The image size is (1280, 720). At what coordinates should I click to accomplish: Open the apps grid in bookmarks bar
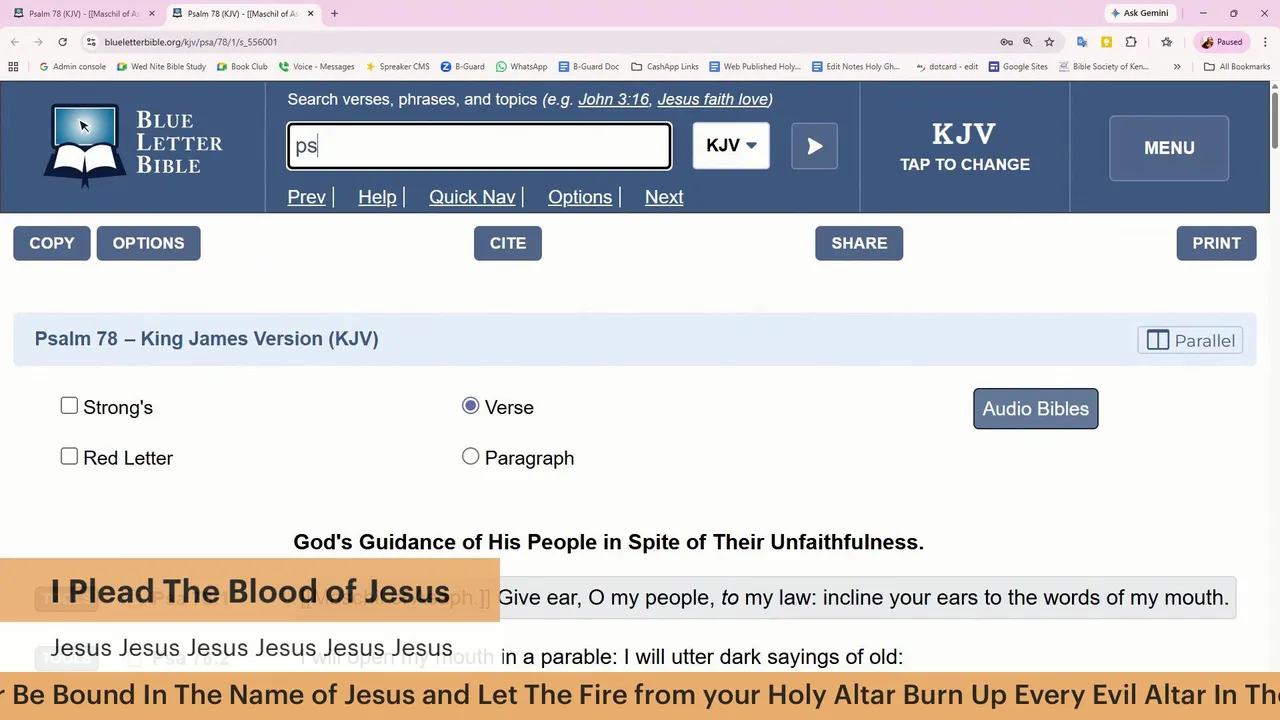click(13, 67)
